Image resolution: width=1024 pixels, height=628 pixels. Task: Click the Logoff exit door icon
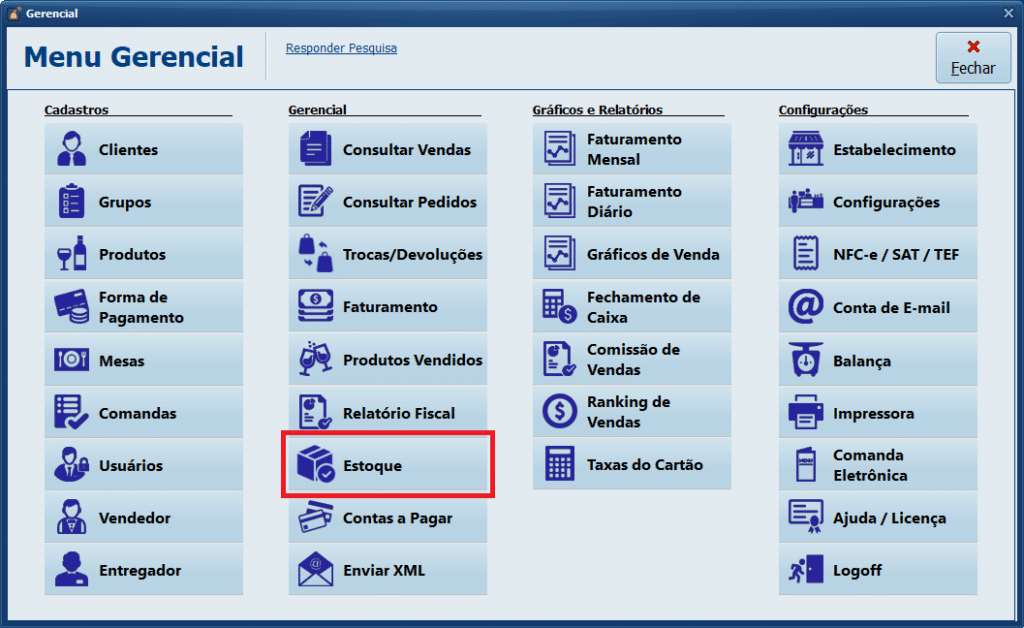805,570
